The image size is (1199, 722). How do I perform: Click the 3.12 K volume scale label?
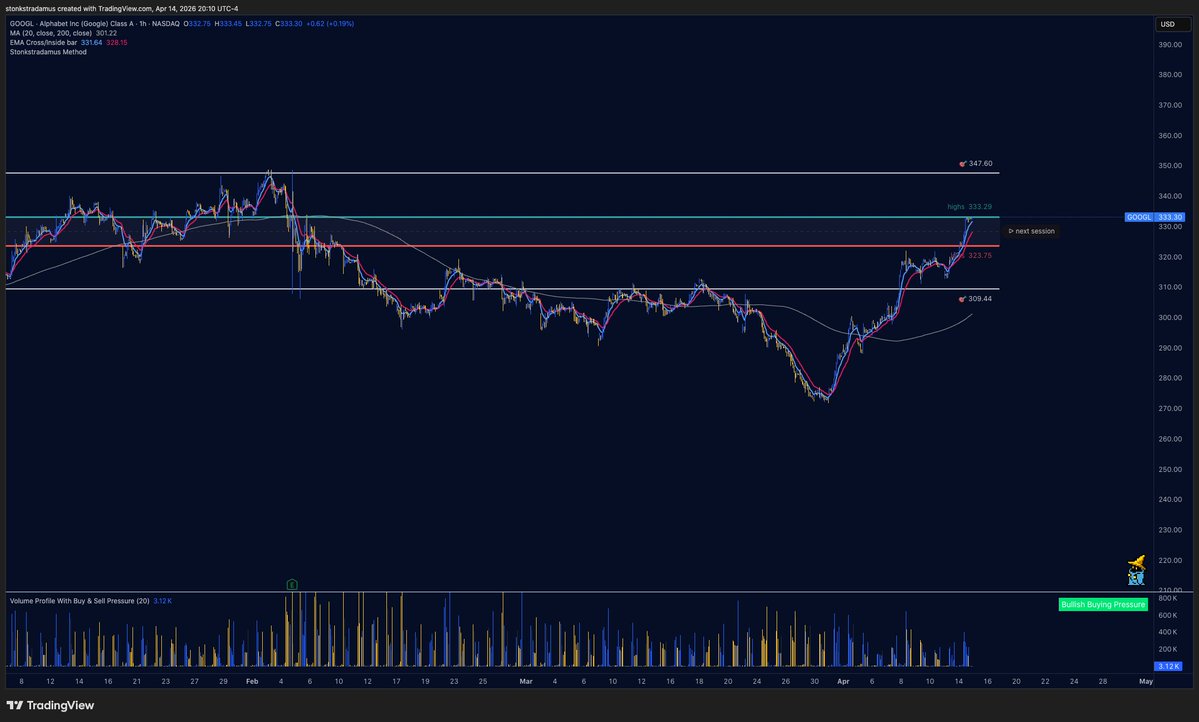pos(1169,666)
